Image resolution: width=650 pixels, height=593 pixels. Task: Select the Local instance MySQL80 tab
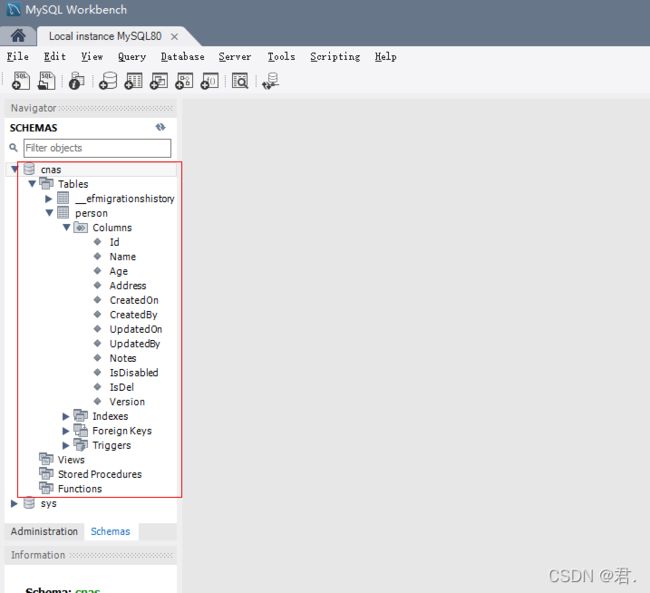(105, 36)
